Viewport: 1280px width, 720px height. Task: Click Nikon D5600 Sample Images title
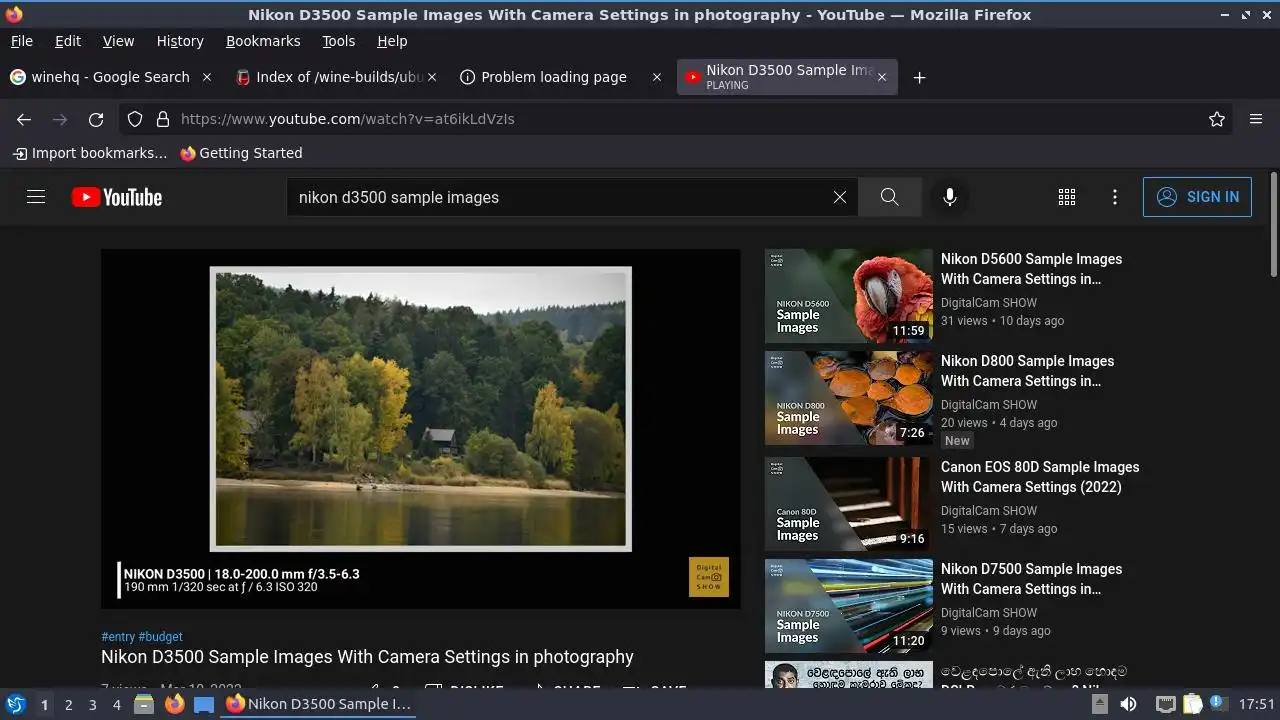point(1031,269)
